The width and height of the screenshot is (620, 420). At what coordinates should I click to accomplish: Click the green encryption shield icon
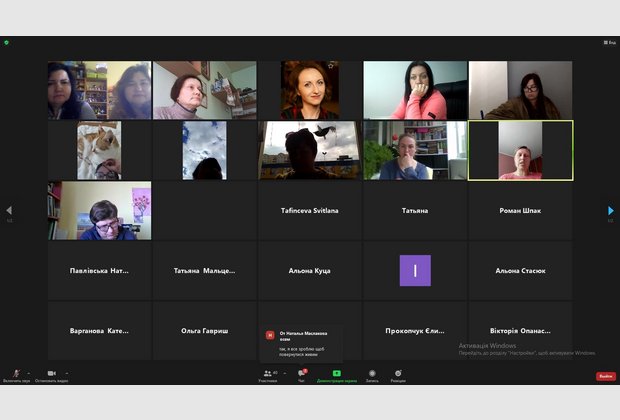point(6,42)
